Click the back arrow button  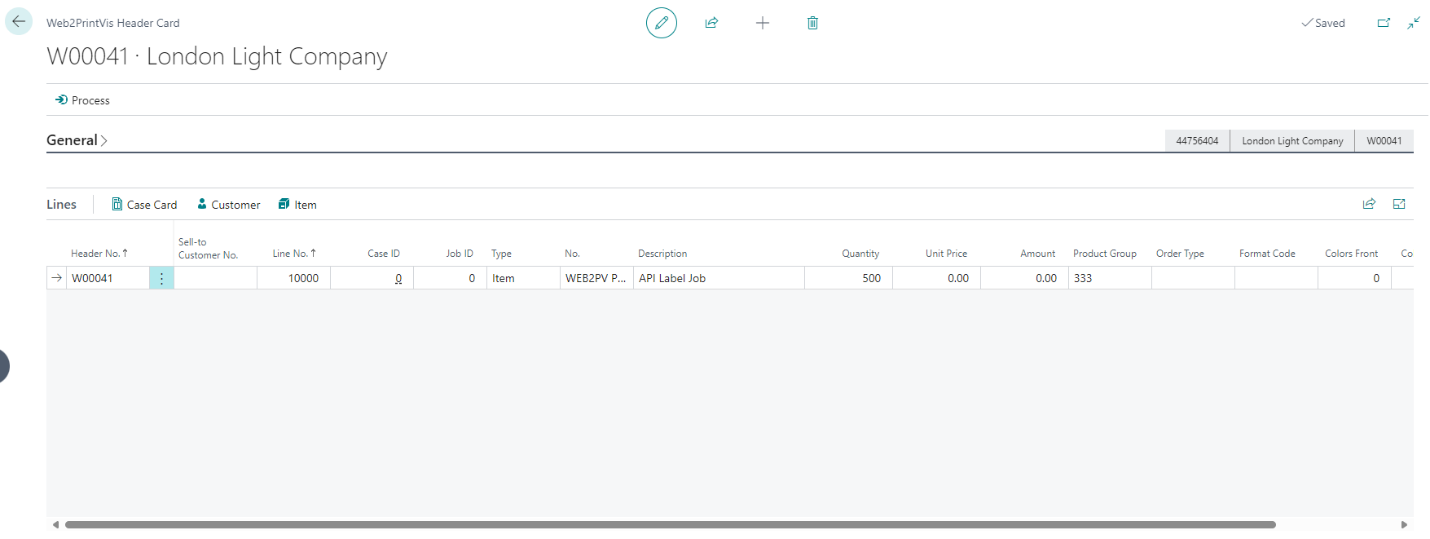19,21
